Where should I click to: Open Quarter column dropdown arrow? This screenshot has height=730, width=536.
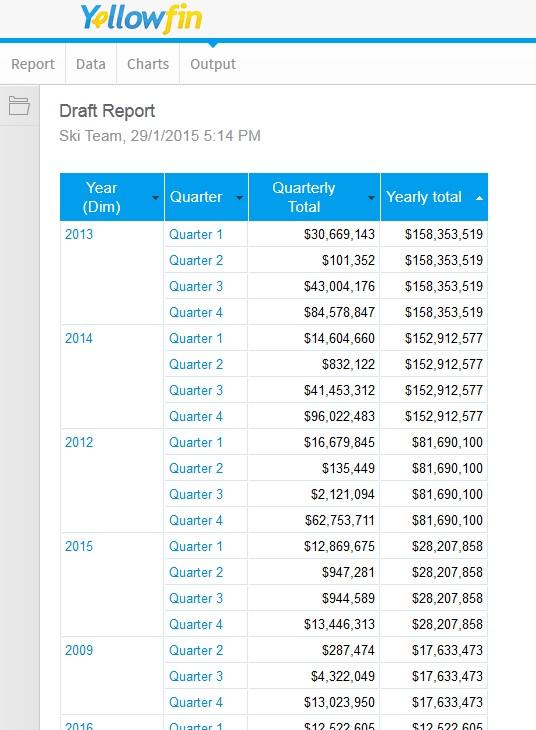click(x=239, y=198)
